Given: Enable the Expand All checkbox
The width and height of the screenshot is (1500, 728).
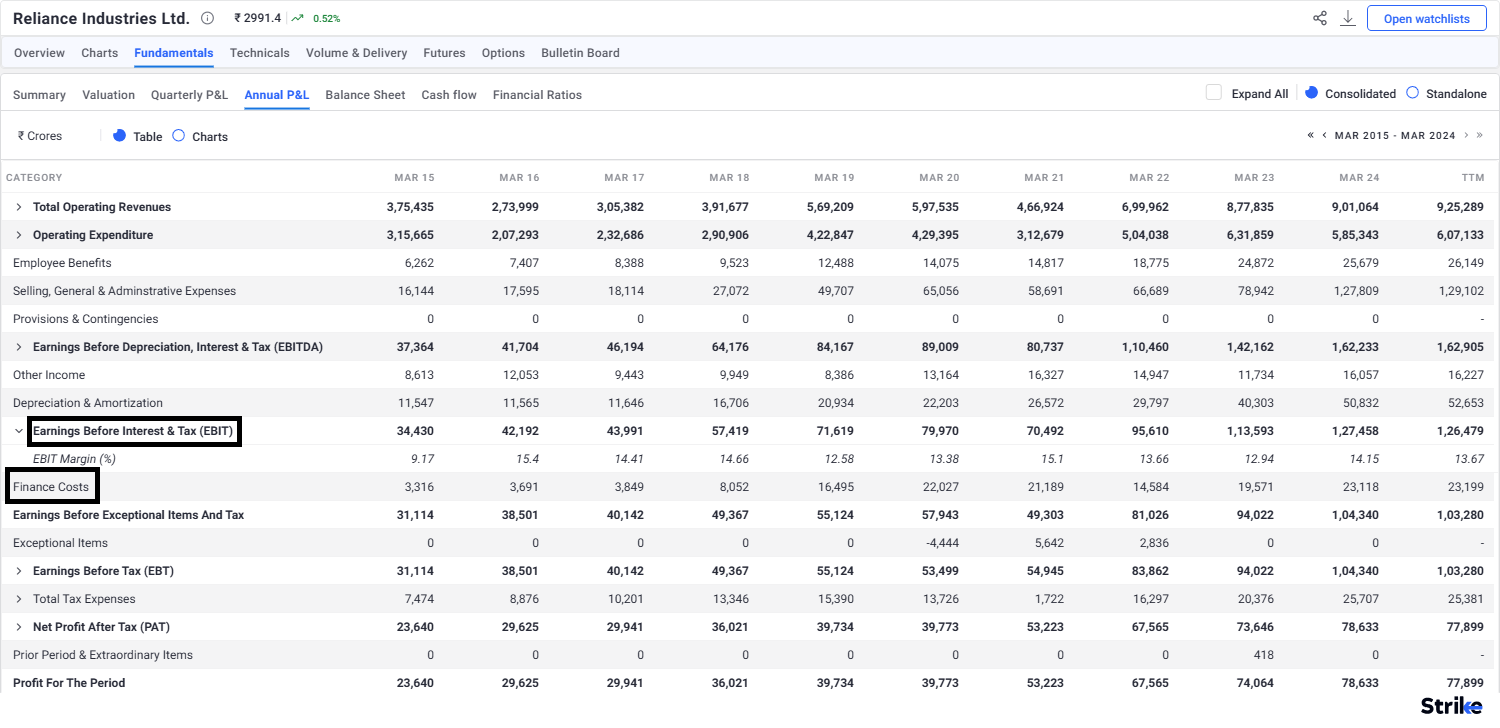Looking at the screenshot, I should point(1214,93).
